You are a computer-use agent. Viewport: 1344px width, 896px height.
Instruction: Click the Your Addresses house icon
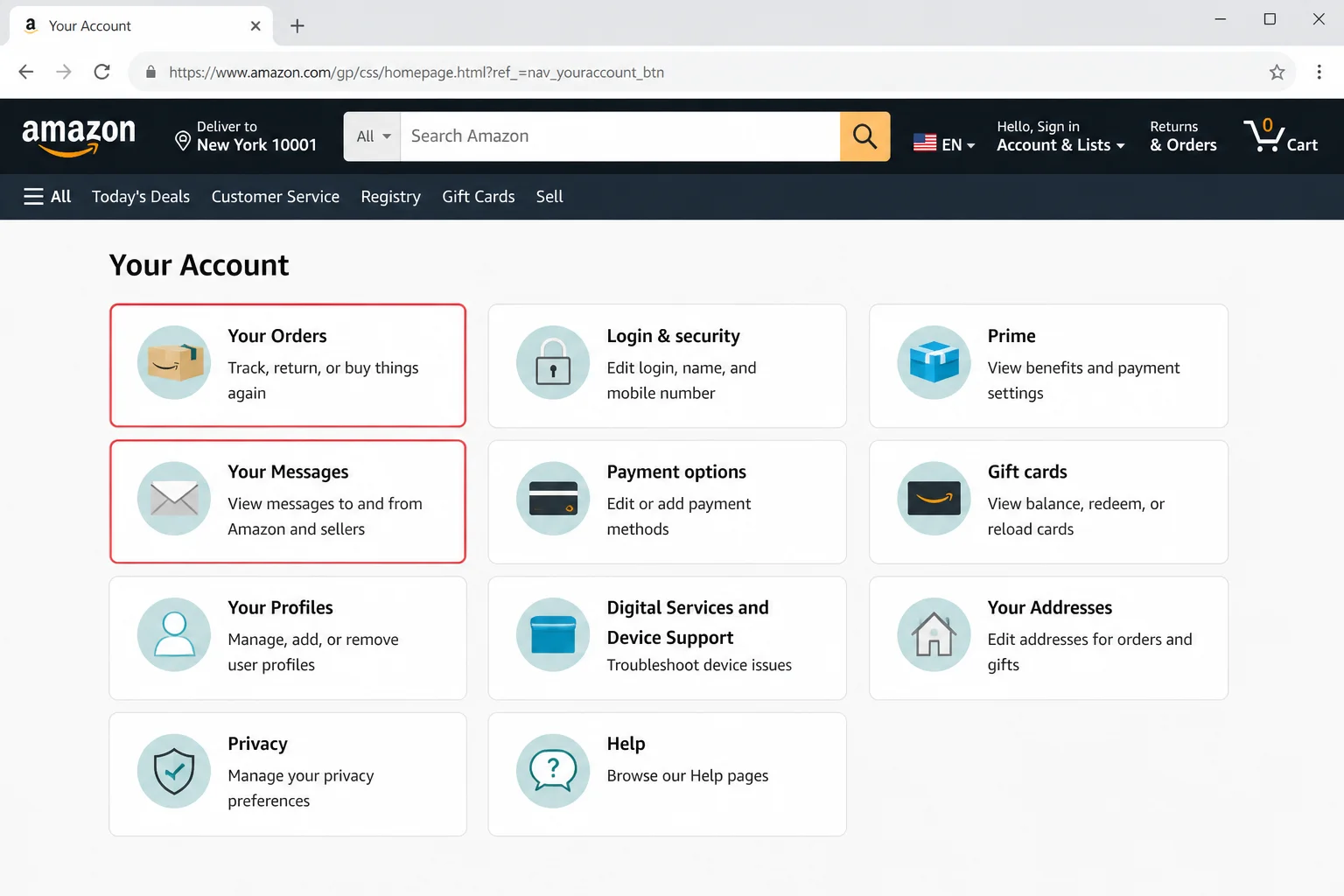tap(934, 634)
